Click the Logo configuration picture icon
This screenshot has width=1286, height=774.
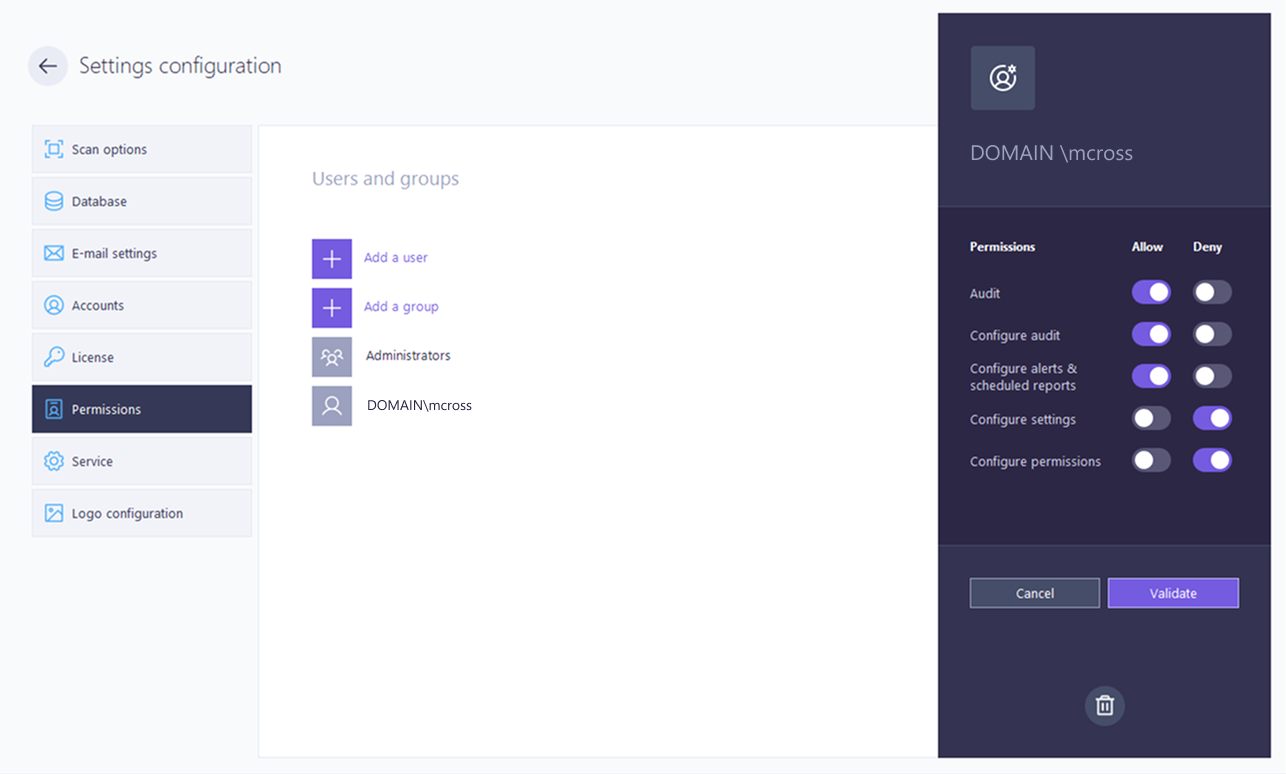[x=54, y=513]
